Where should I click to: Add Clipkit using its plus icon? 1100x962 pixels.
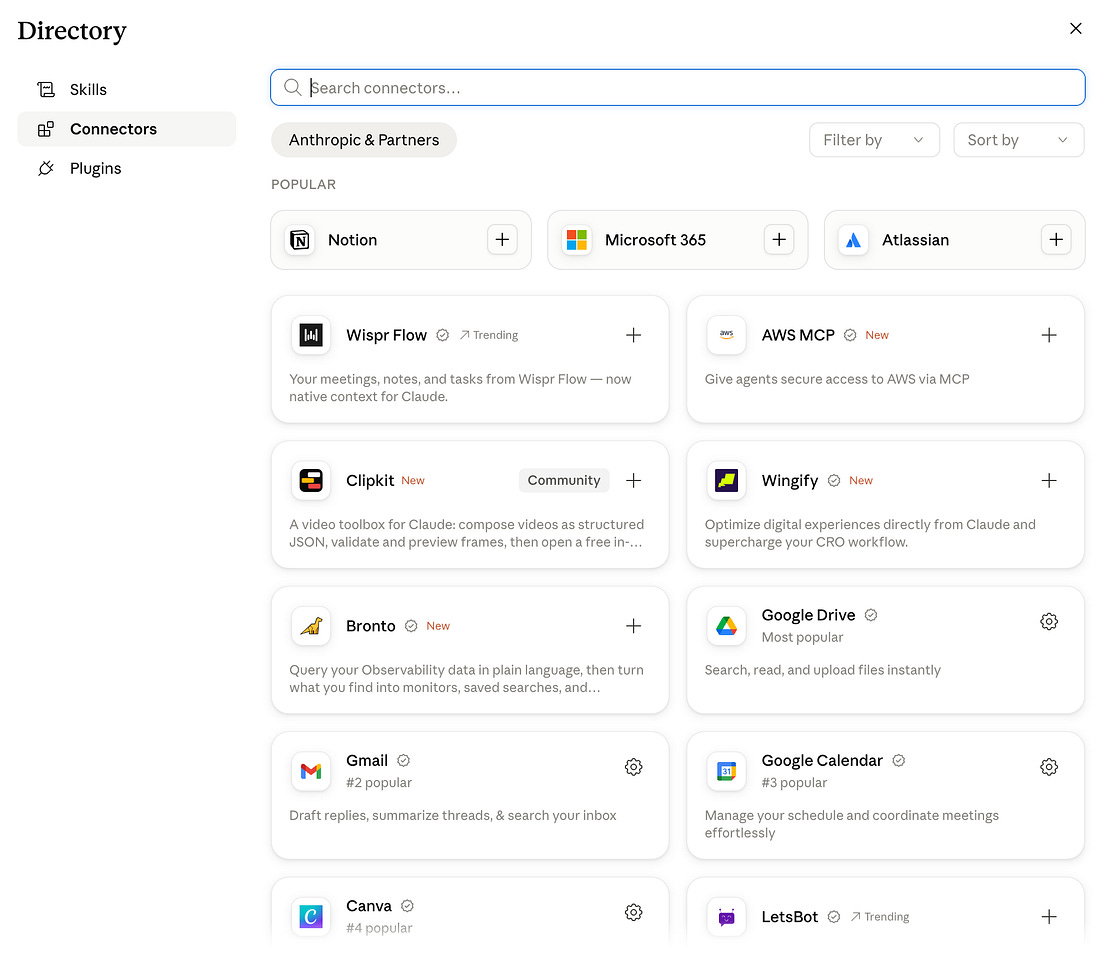[x=633, y=481]
